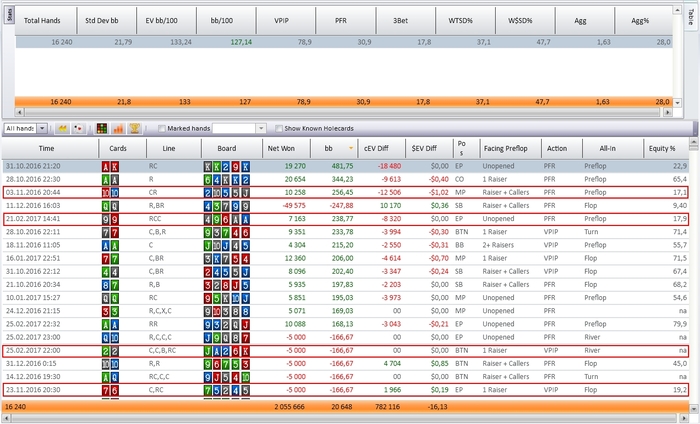This screenshot has width=700, height=424.
Task: Click the Table vertical side tab
Action: pyautogui.click(x=690, y=18)
